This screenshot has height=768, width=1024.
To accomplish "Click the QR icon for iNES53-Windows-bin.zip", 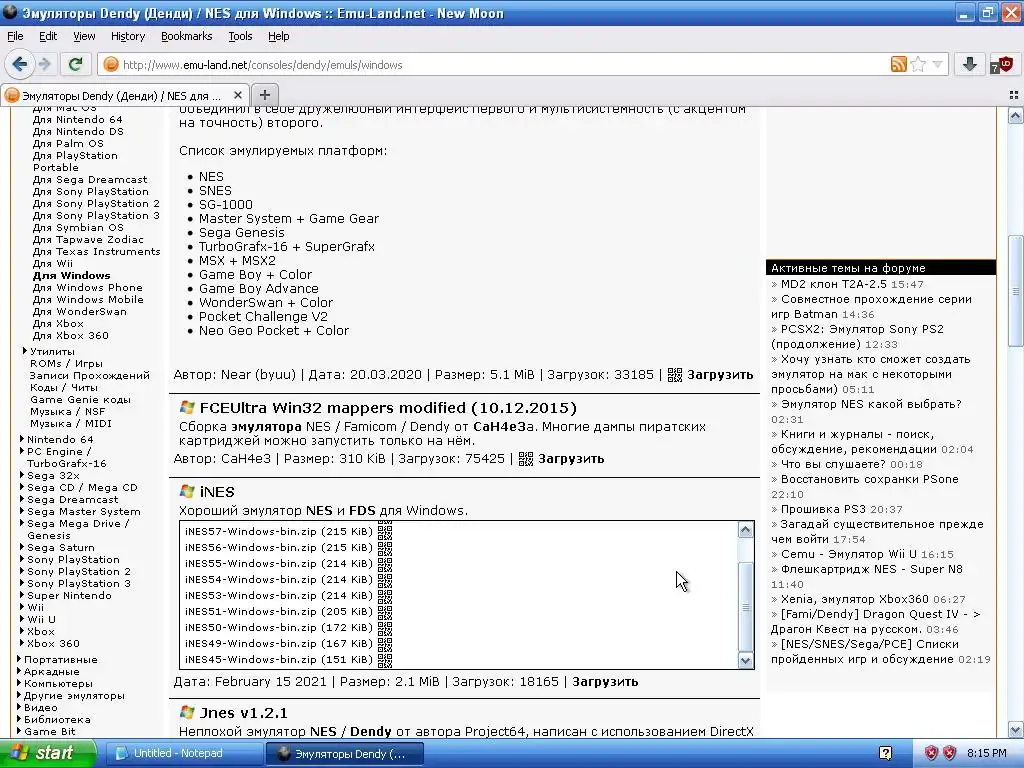I will click(385, 595).
